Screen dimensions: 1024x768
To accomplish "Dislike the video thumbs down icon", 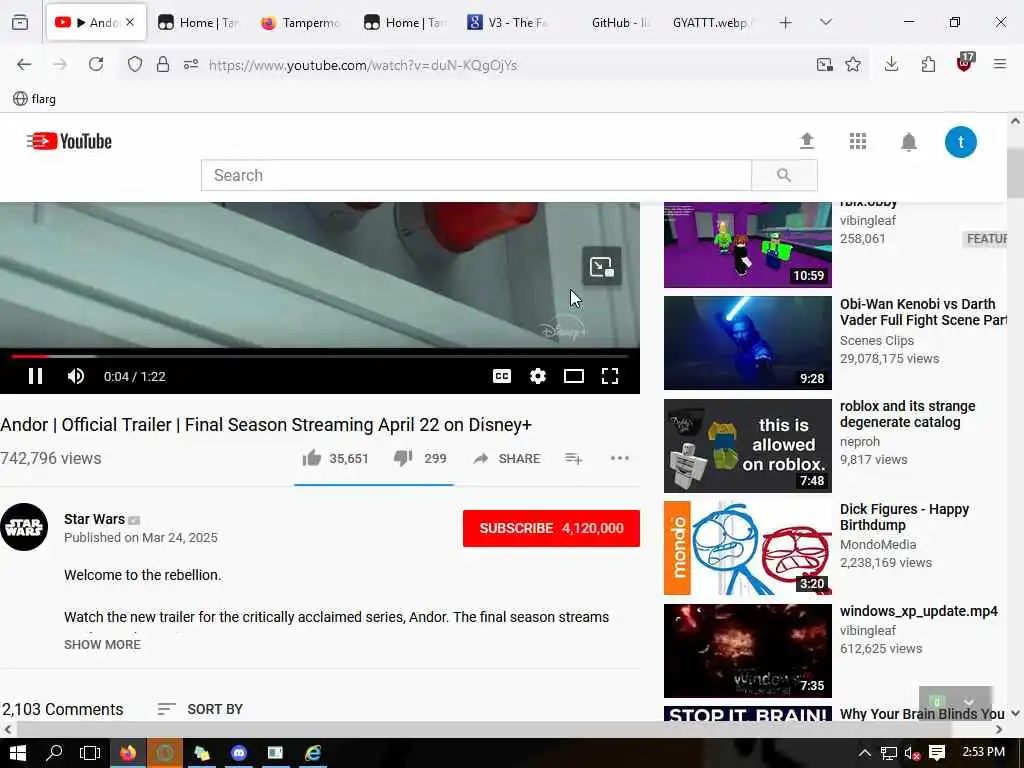I will click(x=403, y=458).
